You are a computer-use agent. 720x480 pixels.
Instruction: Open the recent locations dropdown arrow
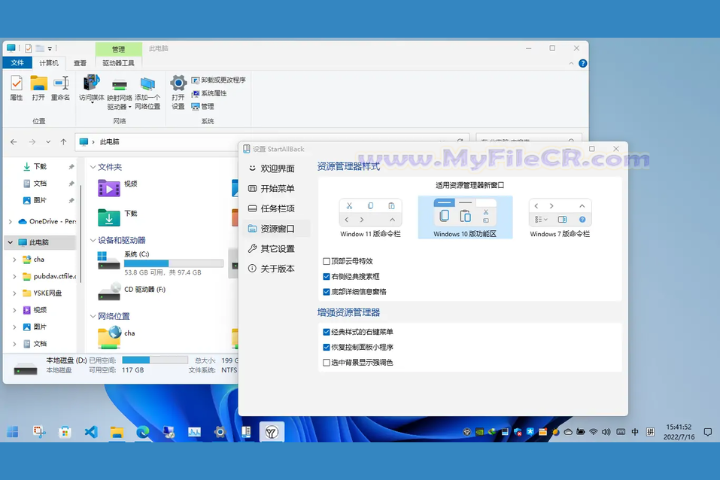[48, 142]
